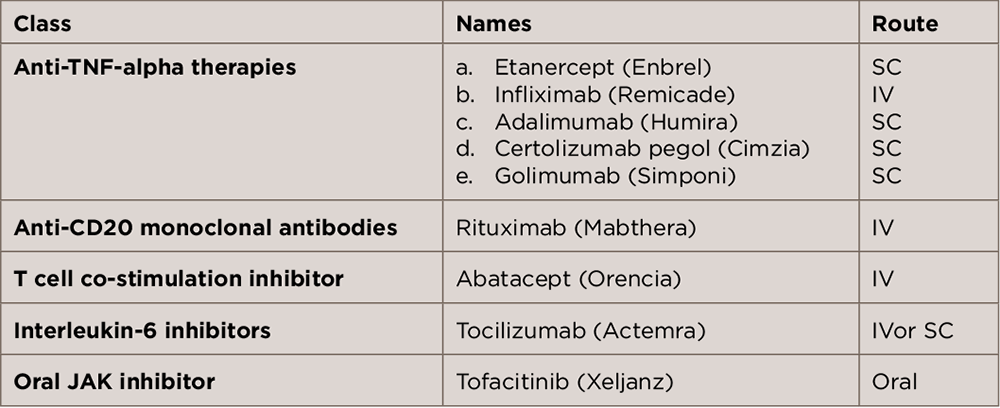
Task: Select the Oral route cell
Action: [x=894, y=380]
